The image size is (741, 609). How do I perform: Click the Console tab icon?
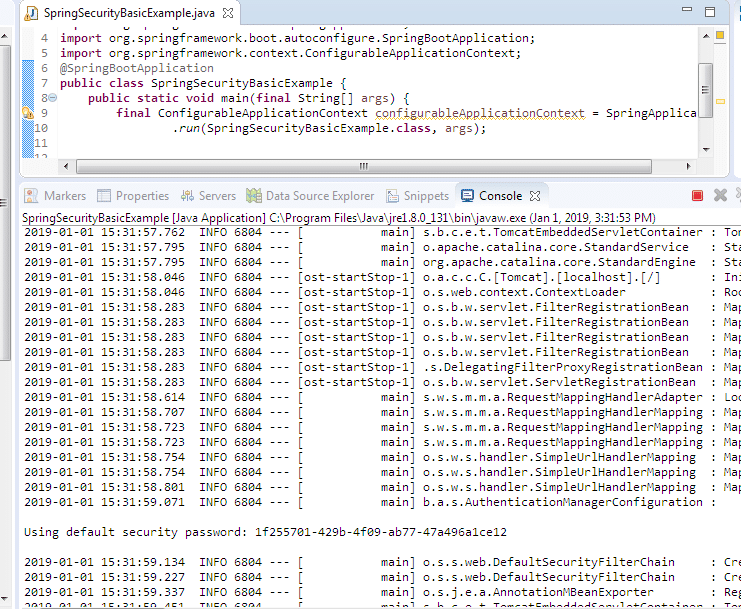point(468,196)
